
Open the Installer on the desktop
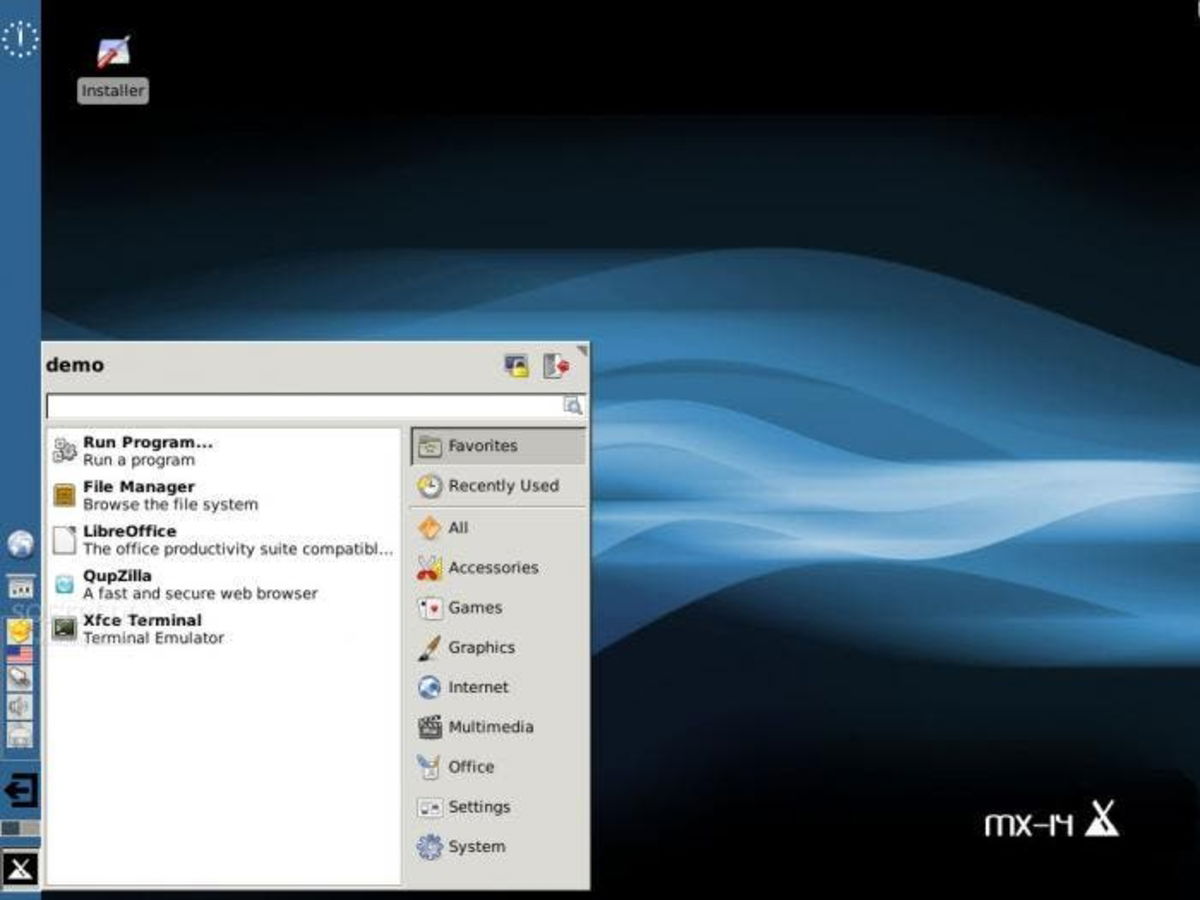coord(112,50)
